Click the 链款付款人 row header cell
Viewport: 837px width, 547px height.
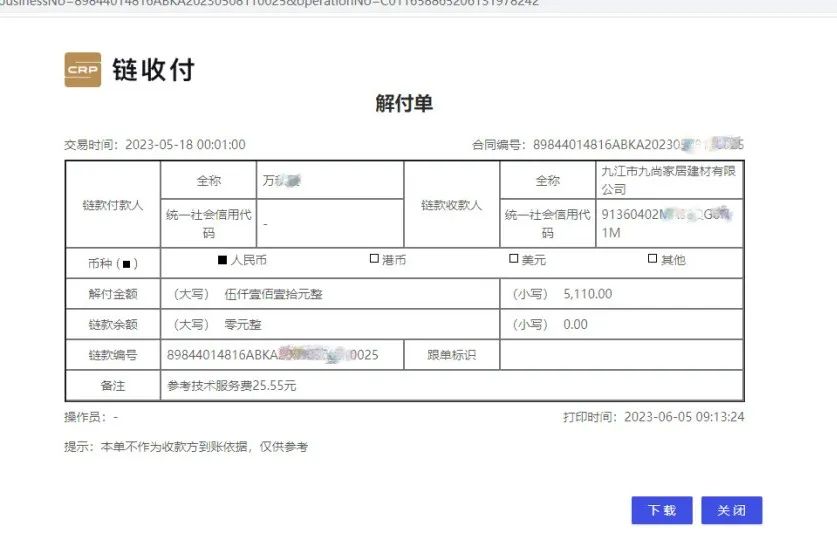coord(113,204)
